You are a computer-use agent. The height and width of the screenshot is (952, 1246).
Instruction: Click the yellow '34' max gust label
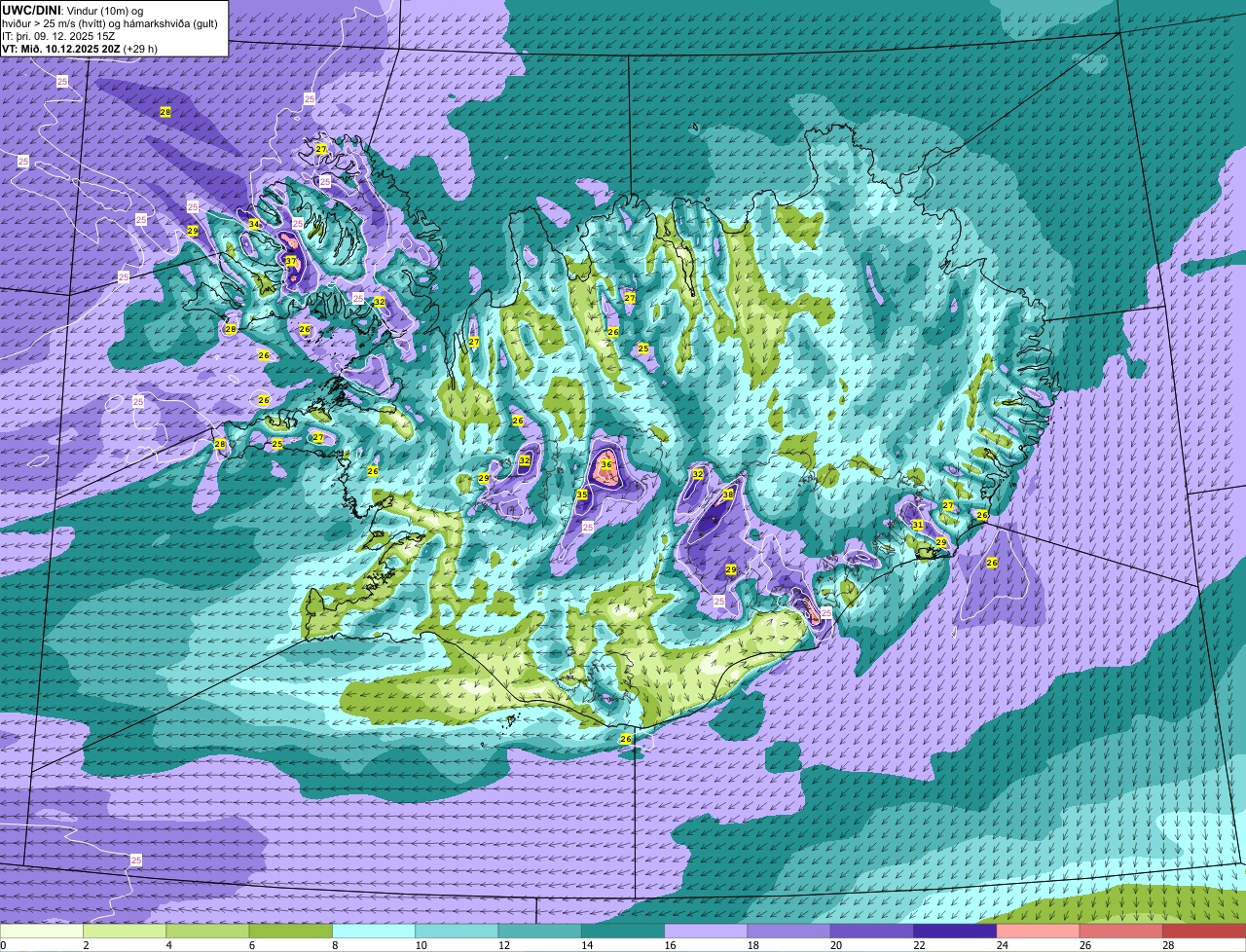tap(254, 224)
